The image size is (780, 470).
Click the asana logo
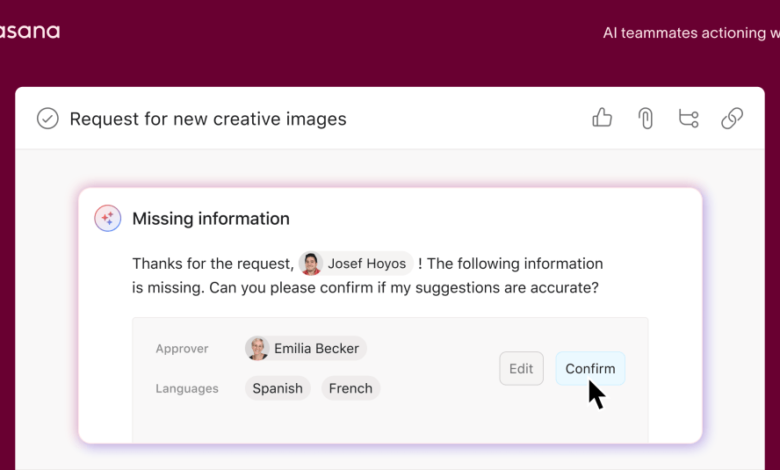point(30,31)
